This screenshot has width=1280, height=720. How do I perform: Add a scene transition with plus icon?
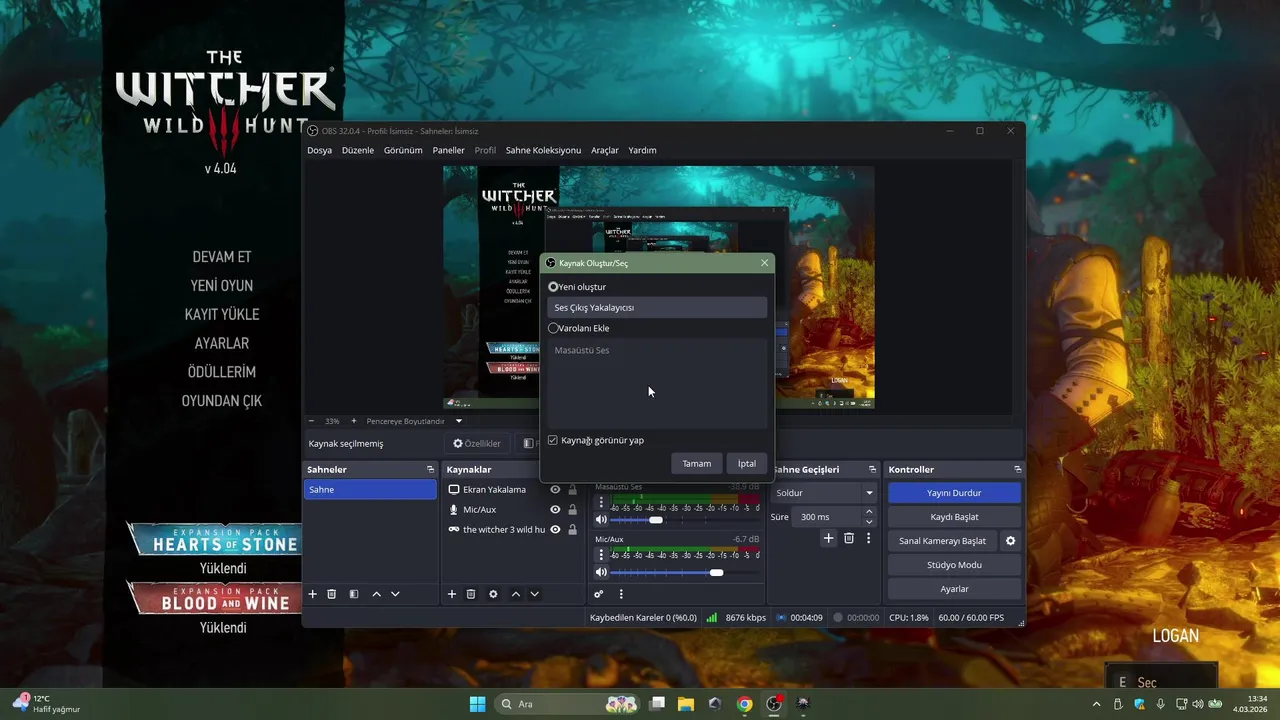pos(828,538)
